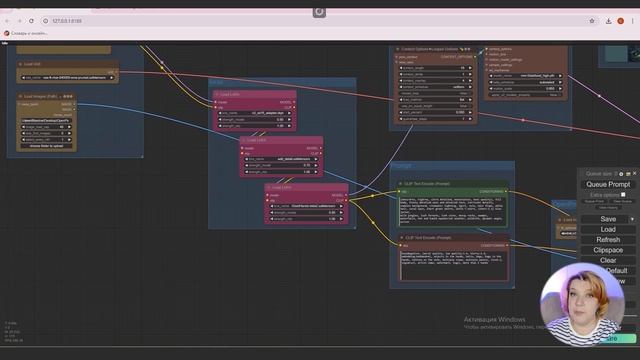Image resolution: width=640 pixels, height=360 pixels.
Task: Focus the browser address bar
Action: tap(314, 21)
